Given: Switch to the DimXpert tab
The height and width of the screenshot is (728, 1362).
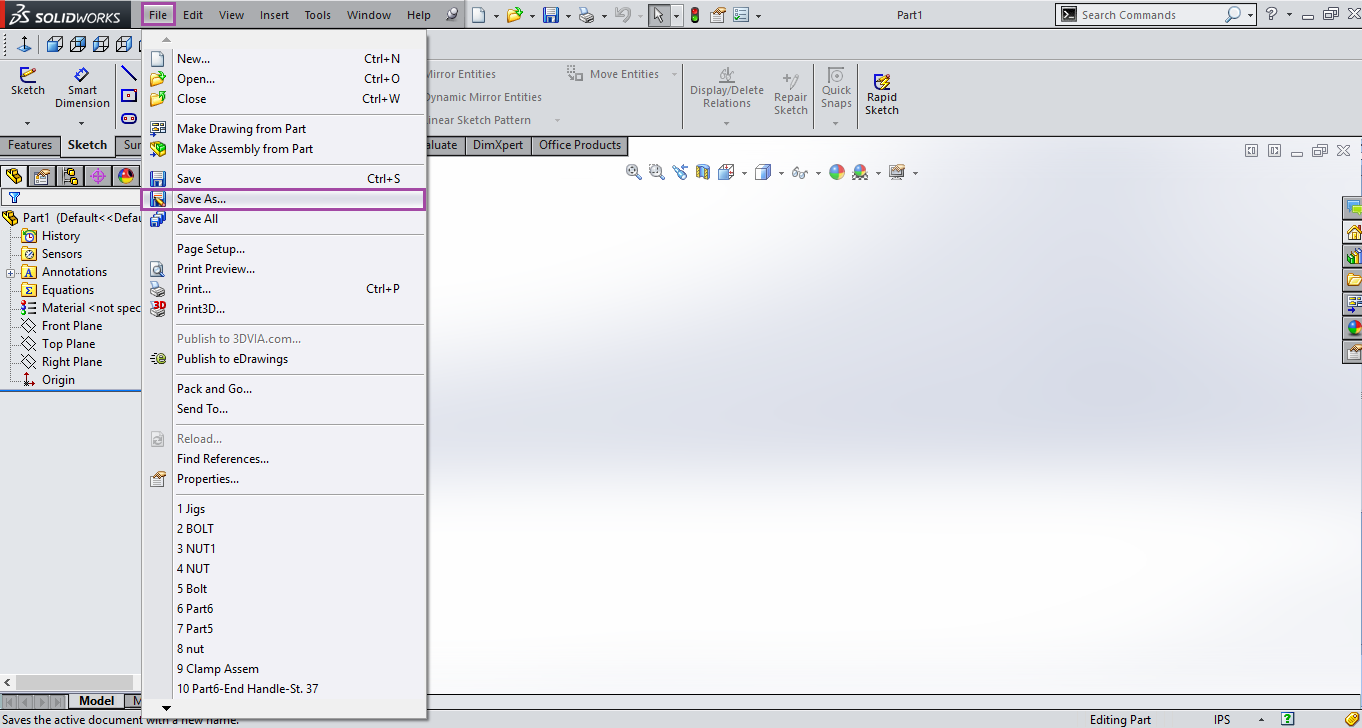Looking at the screenshot, I should [498, 145].
